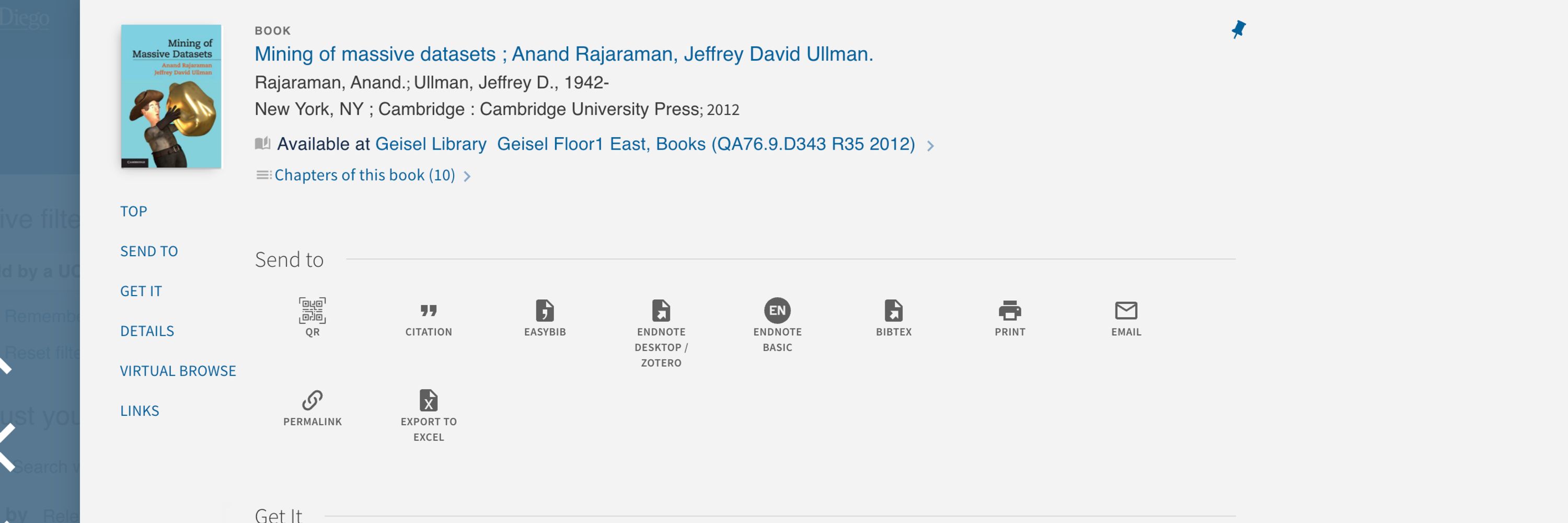The width and height of the screenshot is (1568, 523).
Task: Copy the Permalink
Action: (x=312, y=408)
